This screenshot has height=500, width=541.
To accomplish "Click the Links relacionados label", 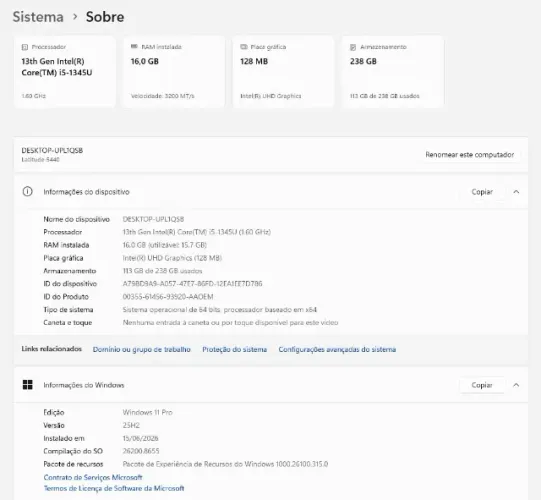I will (52, 349).
